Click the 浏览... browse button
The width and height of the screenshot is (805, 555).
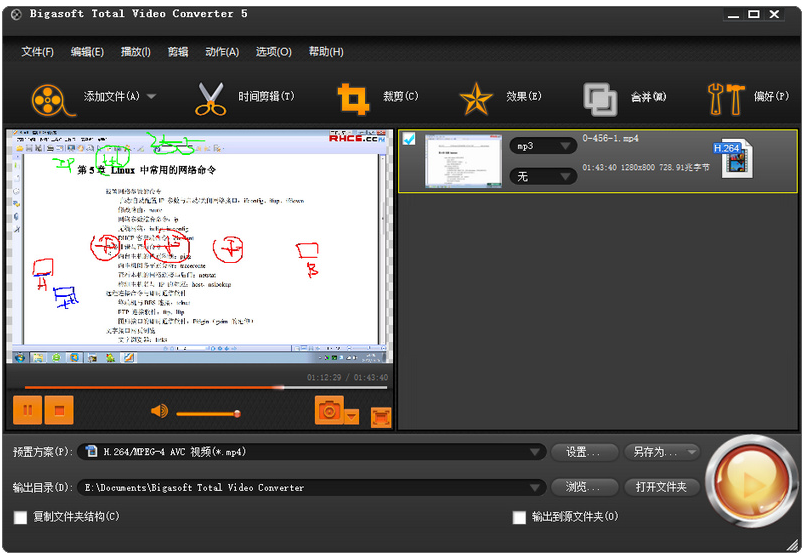pos(584,487)
